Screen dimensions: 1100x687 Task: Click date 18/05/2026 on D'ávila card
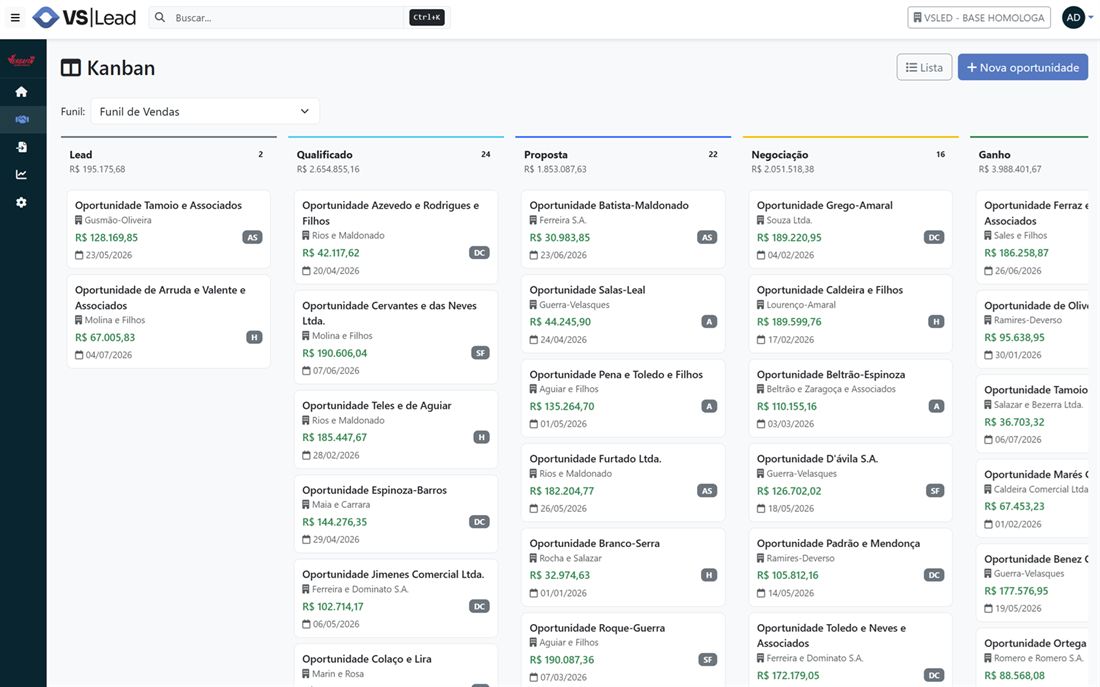(x=791, y=509)
